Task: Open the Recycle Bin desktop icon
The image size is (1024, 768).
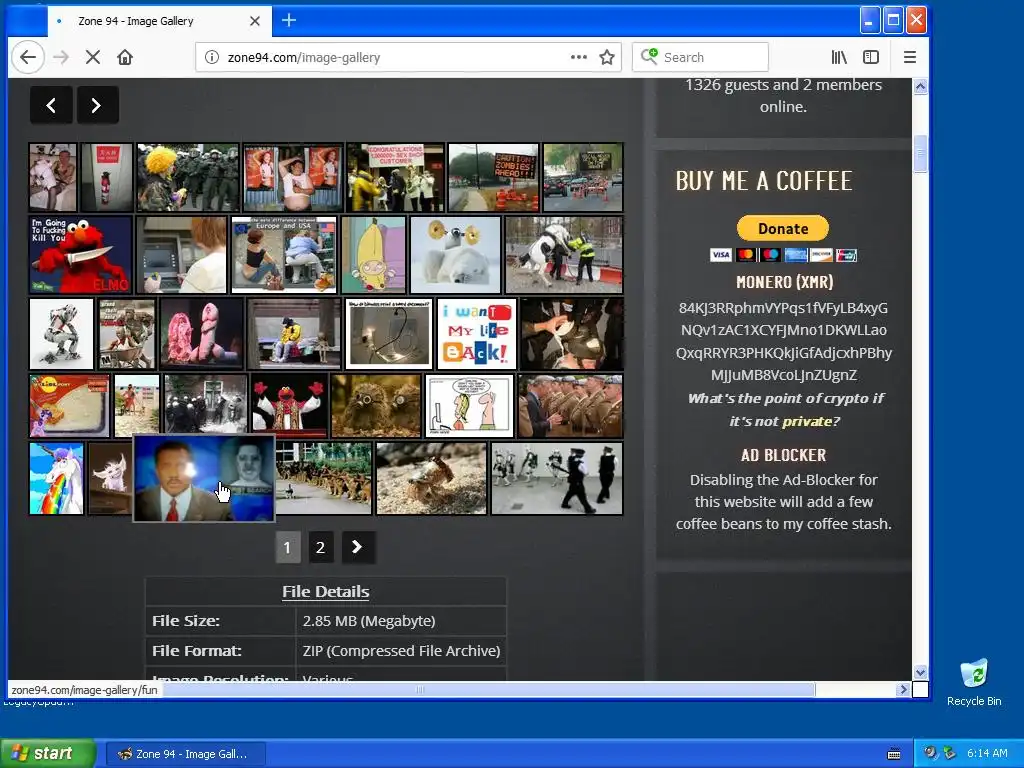Action: point(974,683)
